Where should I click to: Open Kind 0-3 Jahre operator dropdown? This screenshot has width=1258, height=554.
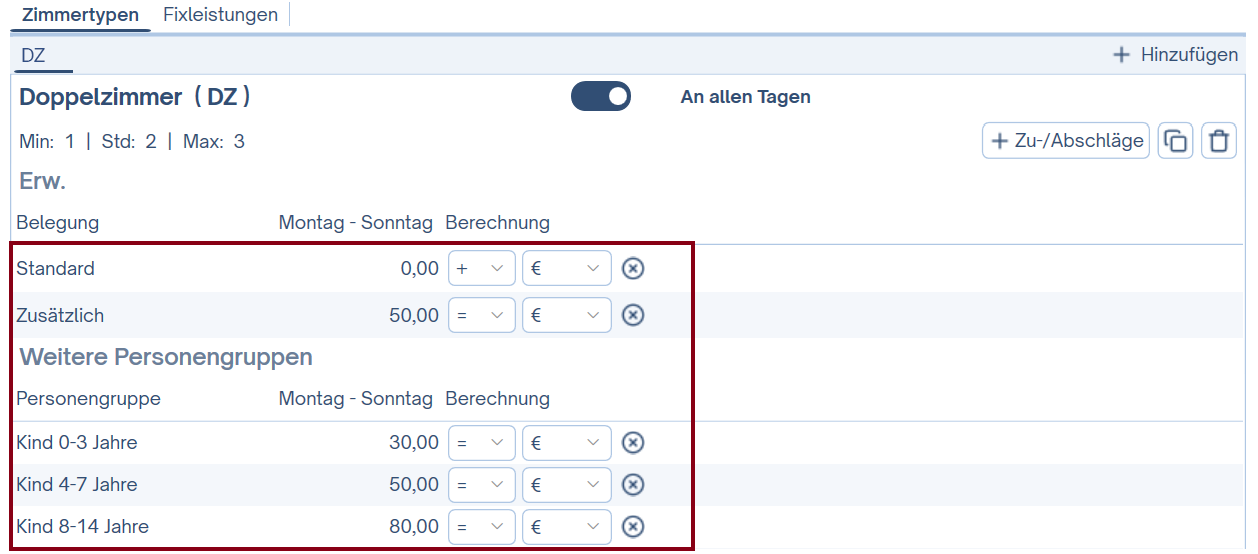[481, 442]
